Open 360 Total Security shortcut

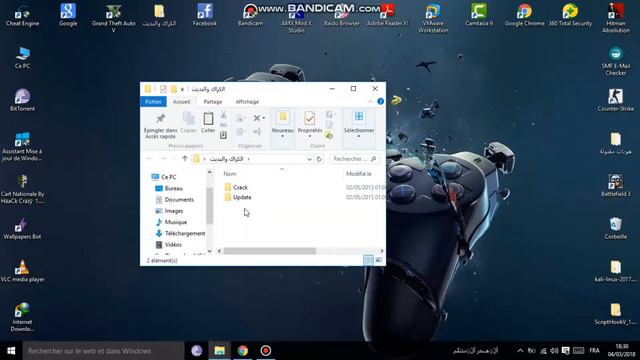(x=570, y=16)
